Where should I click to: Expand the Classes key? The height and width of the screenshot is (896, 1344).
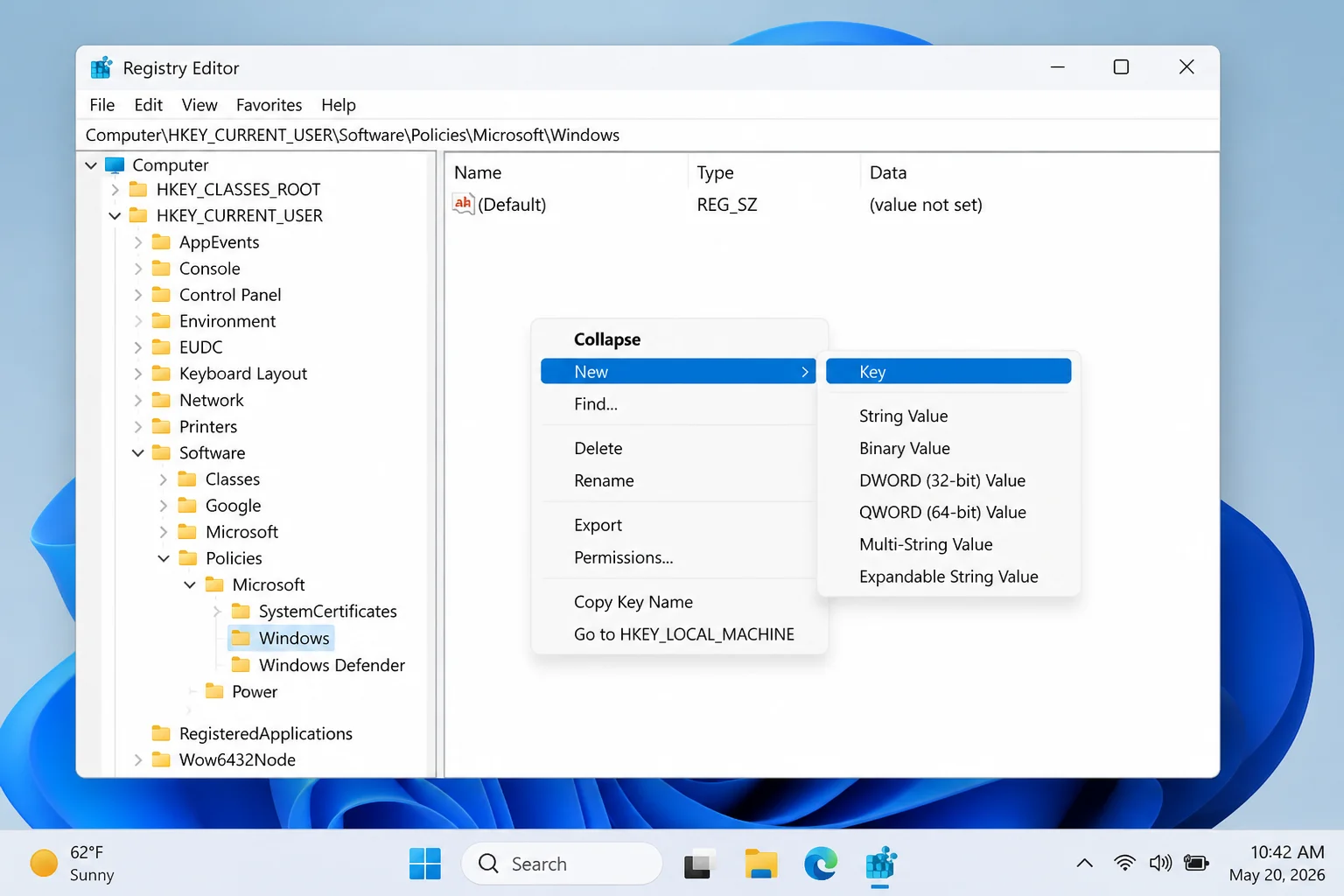[163, 479]
